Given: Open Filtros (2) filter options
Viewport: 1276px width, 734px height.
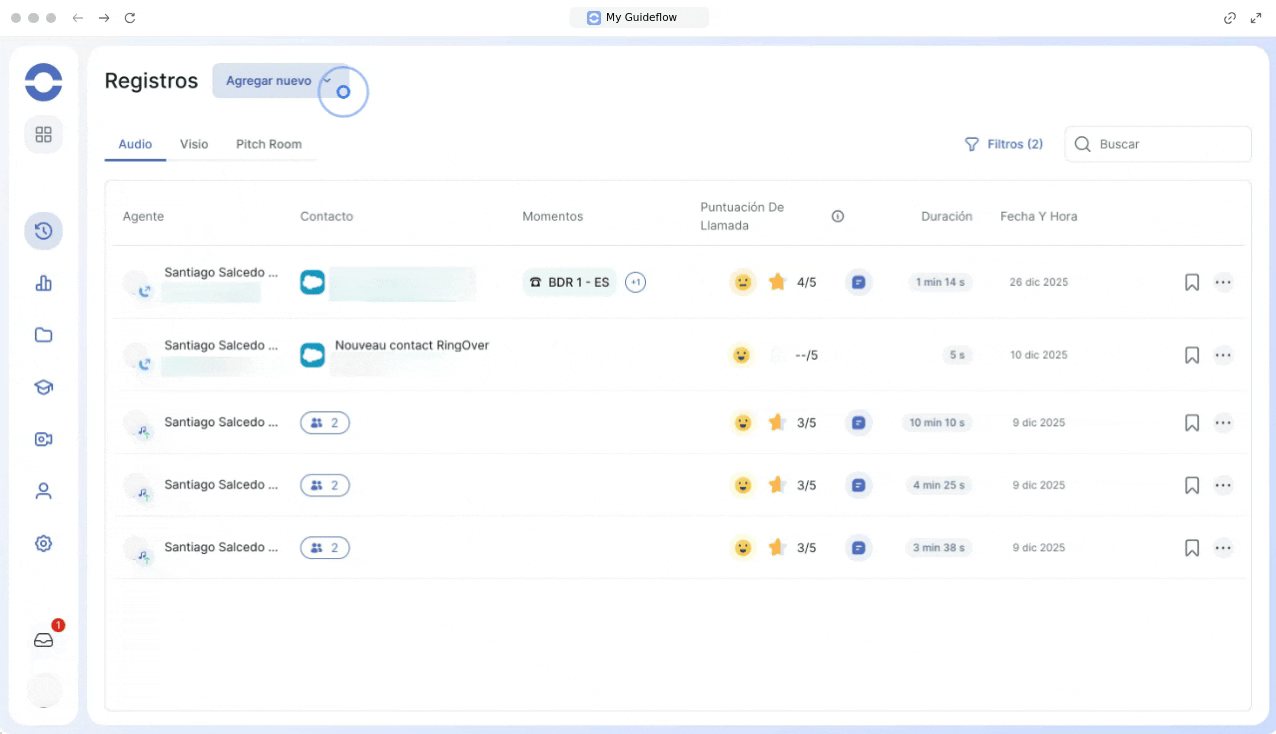Looking at the screenshot, I should click(1003, 144).
